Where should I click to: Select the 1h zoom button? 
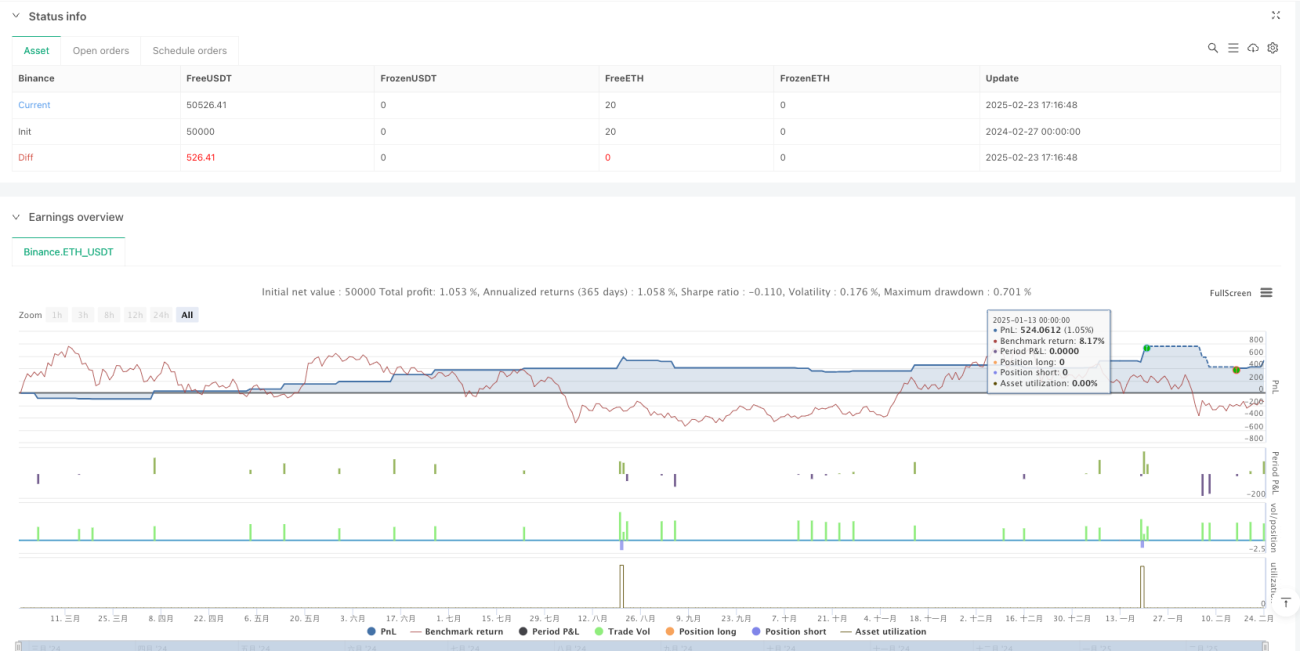point(57,315)
